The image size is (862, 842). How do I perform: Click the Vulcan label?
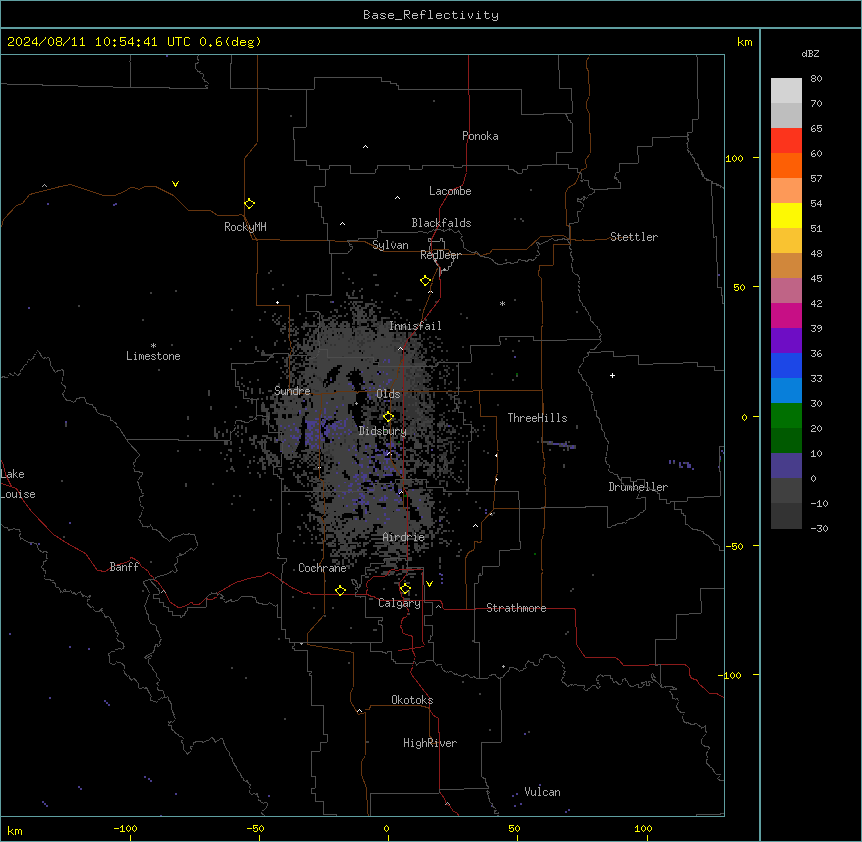[x=542, y=792]
